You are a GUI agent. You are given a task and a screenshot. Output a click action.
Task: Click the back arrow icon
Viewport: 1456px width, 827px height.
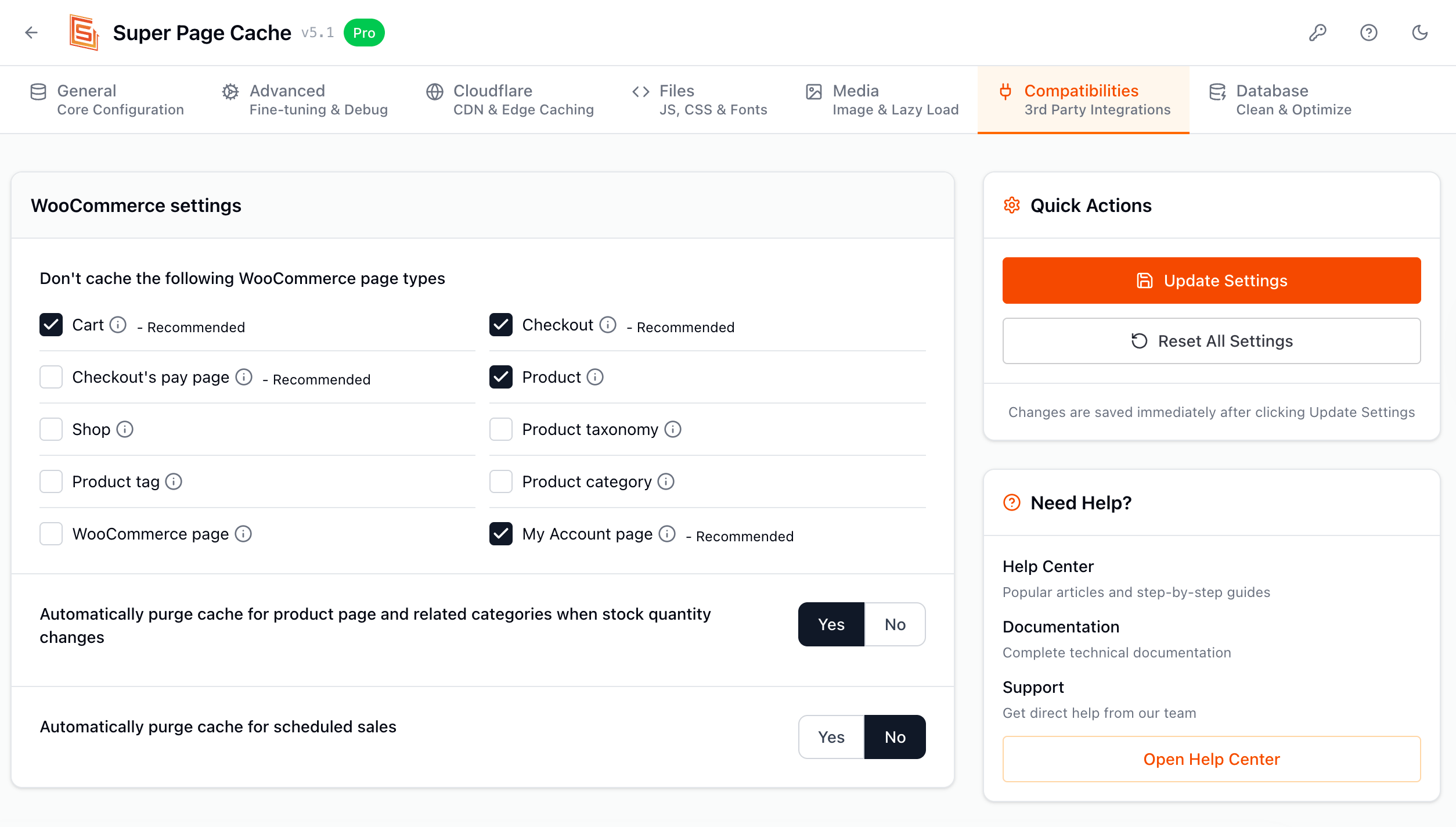(x=31, y=33)
